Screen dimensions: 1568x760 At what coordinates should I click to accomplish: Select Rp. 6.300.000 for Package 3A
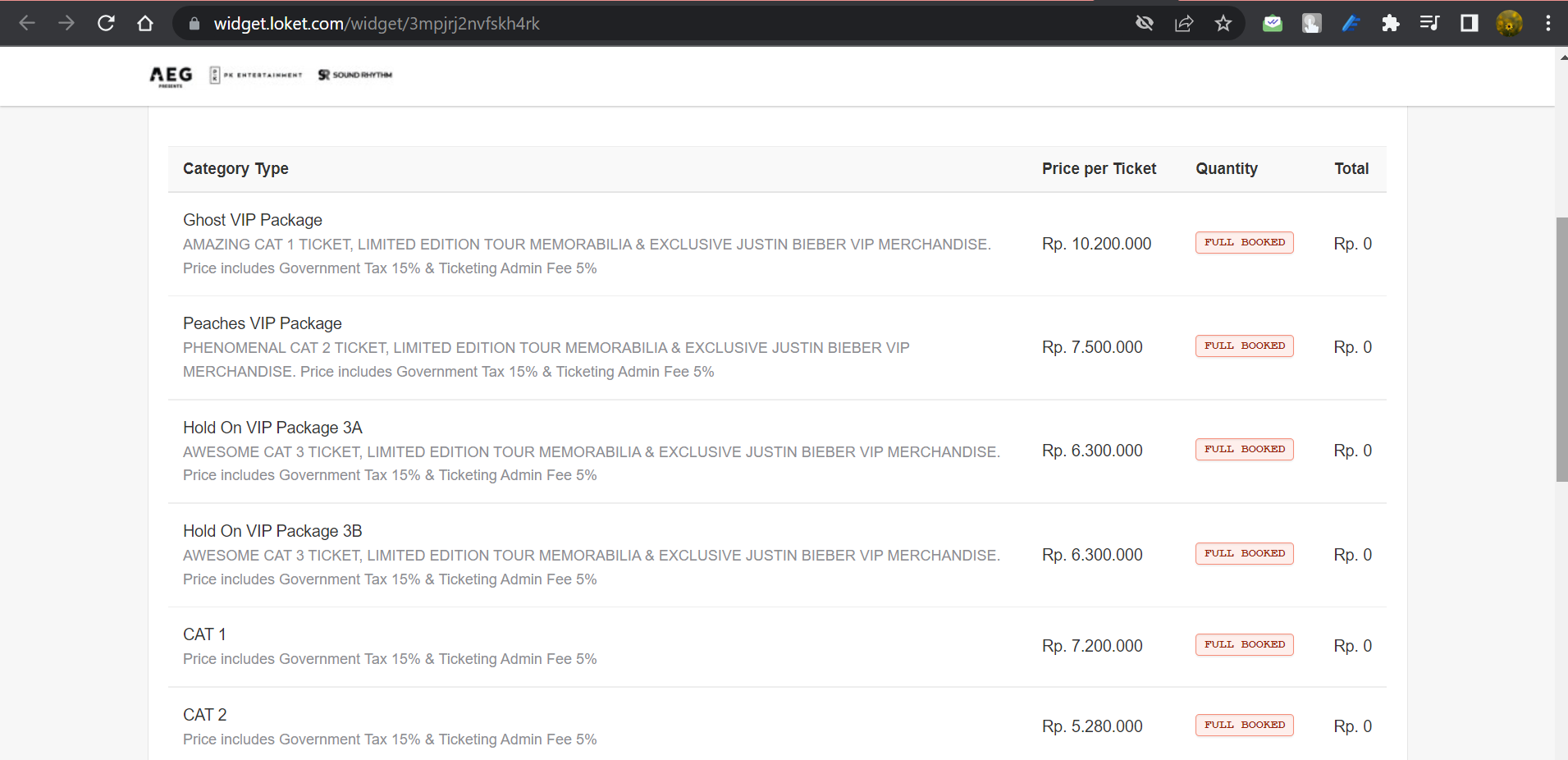coord(1092,451)
